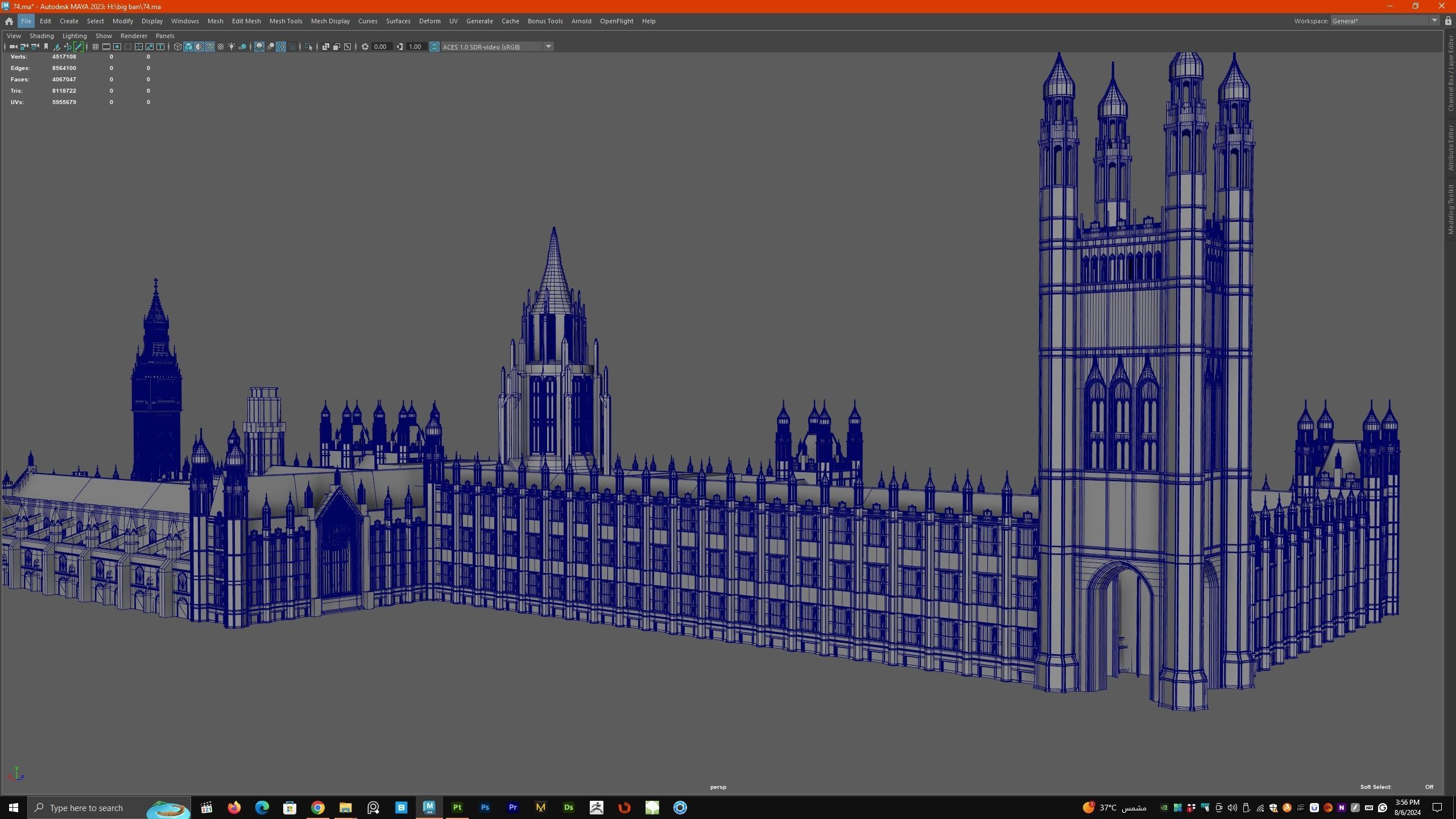Open Camera Attributes icon in panel toolbar

point(35,47)
